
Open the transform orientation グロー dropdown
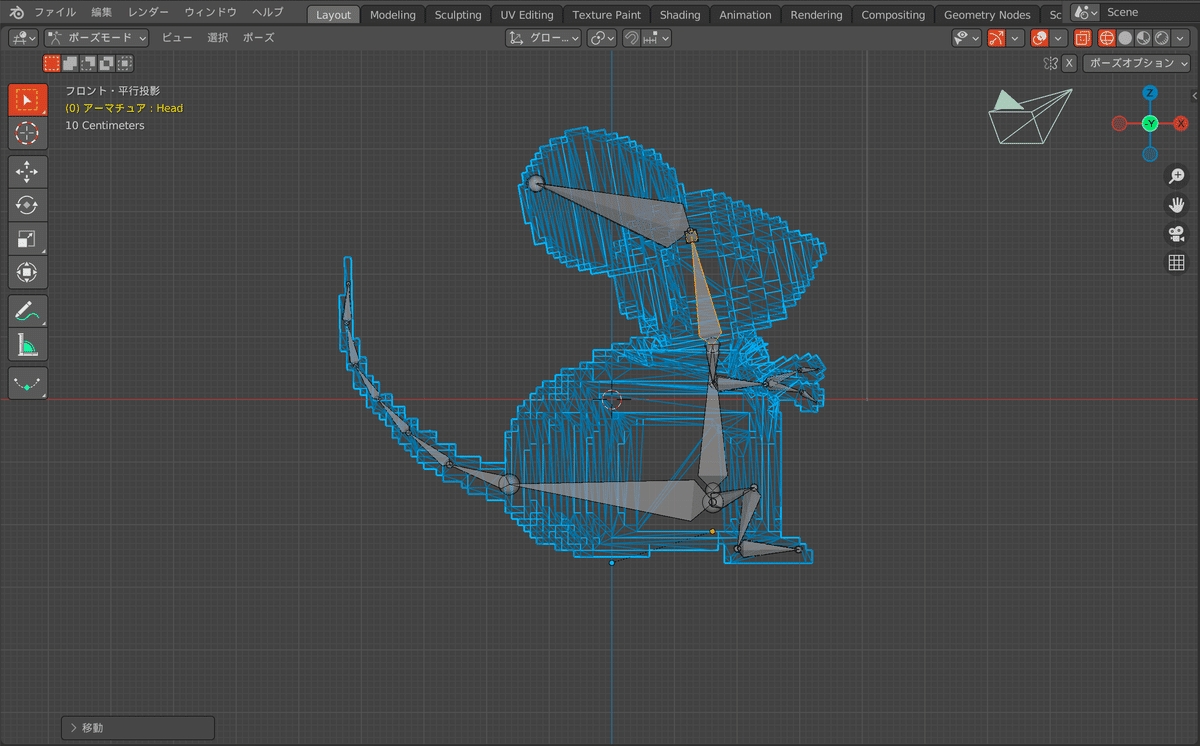(x=543, y=38)
